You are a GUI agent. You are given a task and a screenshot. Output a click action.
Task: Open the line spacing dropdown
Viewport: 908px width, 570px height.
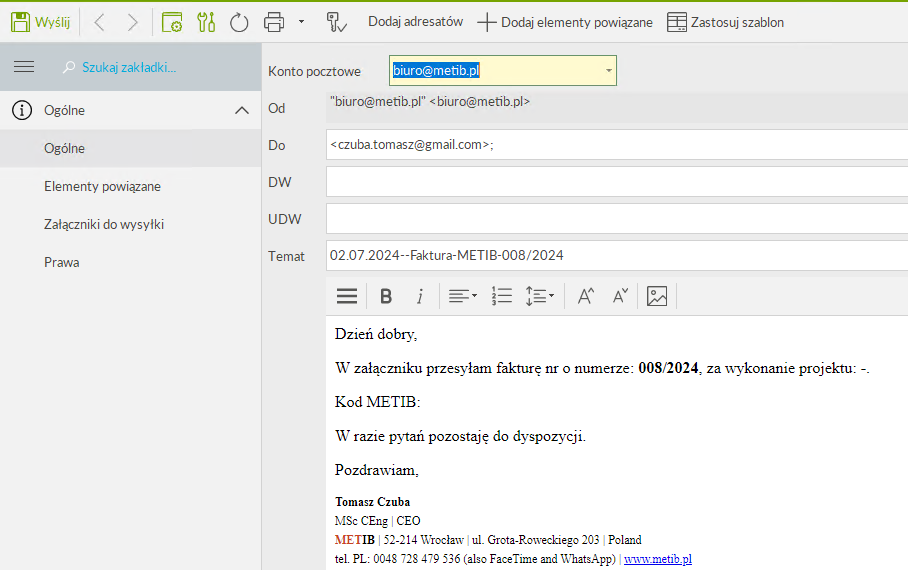[x=540, y=296]
